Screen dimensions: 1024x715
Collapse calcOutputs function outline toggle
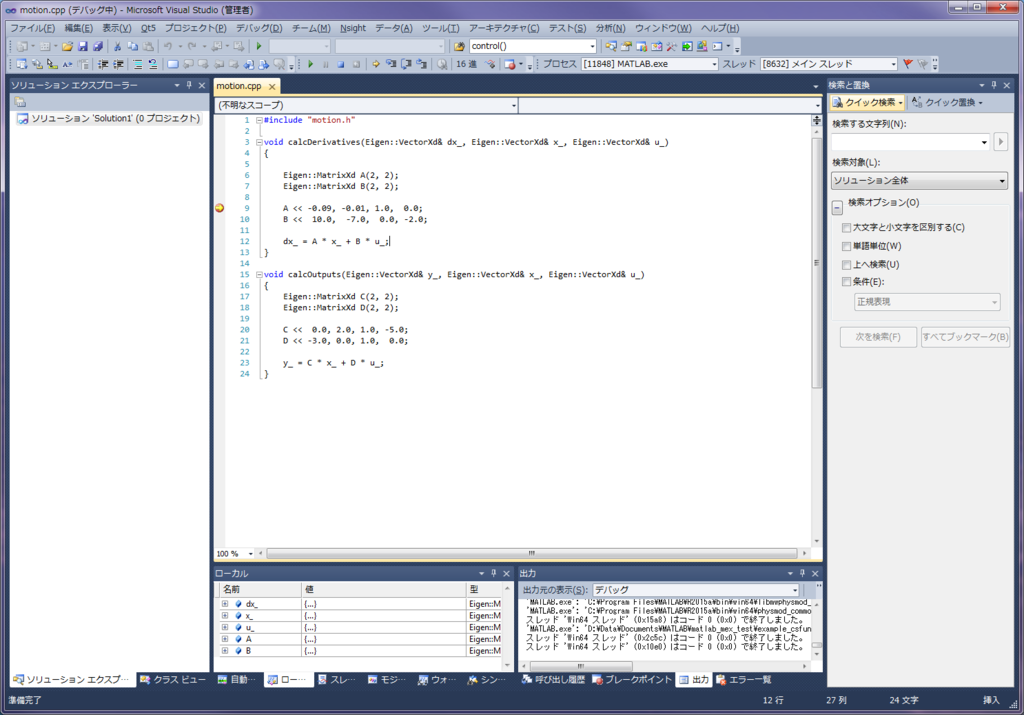click(x=259, y=274)
